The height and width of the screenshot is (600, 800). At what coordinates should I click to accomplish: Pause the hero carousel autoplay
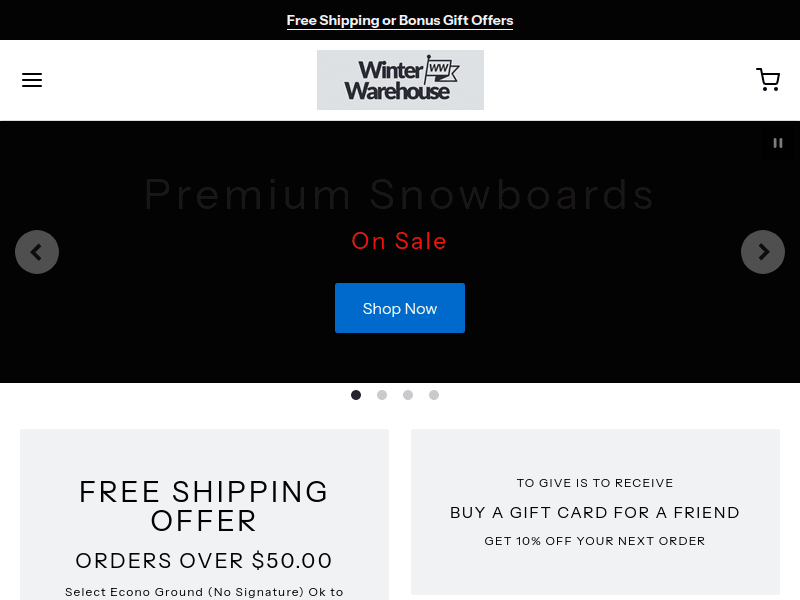(778, 143)
